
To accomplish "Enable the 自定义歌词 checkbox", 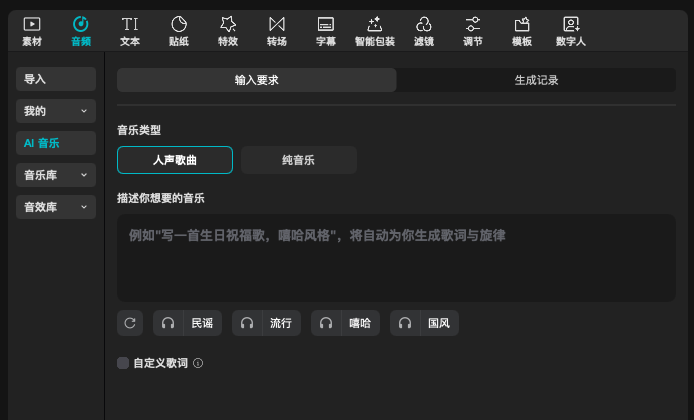I will pos(123,363).
